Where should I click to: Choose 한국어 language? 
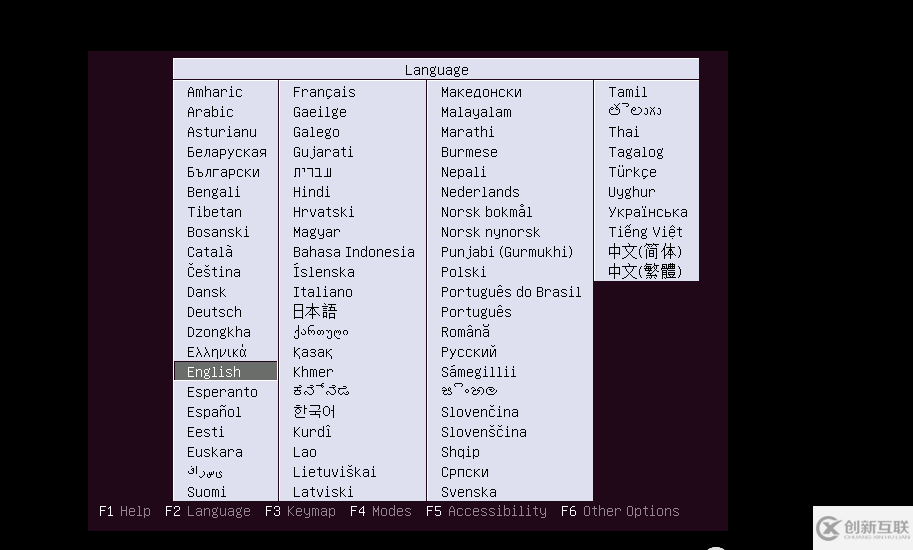point(314,411)
